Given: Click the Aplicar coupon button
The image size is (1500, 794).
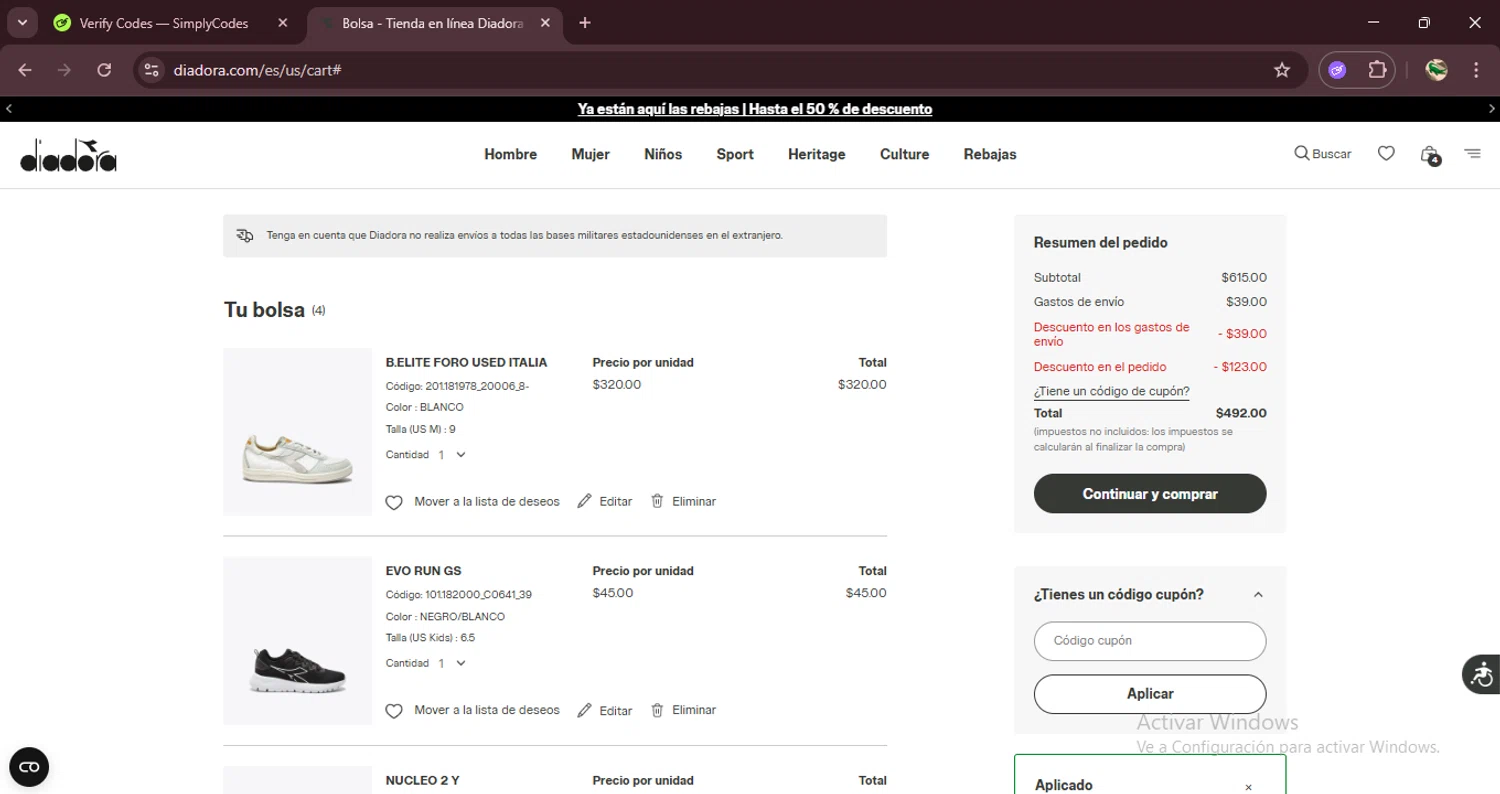Looking at the screenshot, I should click(x=1150, y=694).
